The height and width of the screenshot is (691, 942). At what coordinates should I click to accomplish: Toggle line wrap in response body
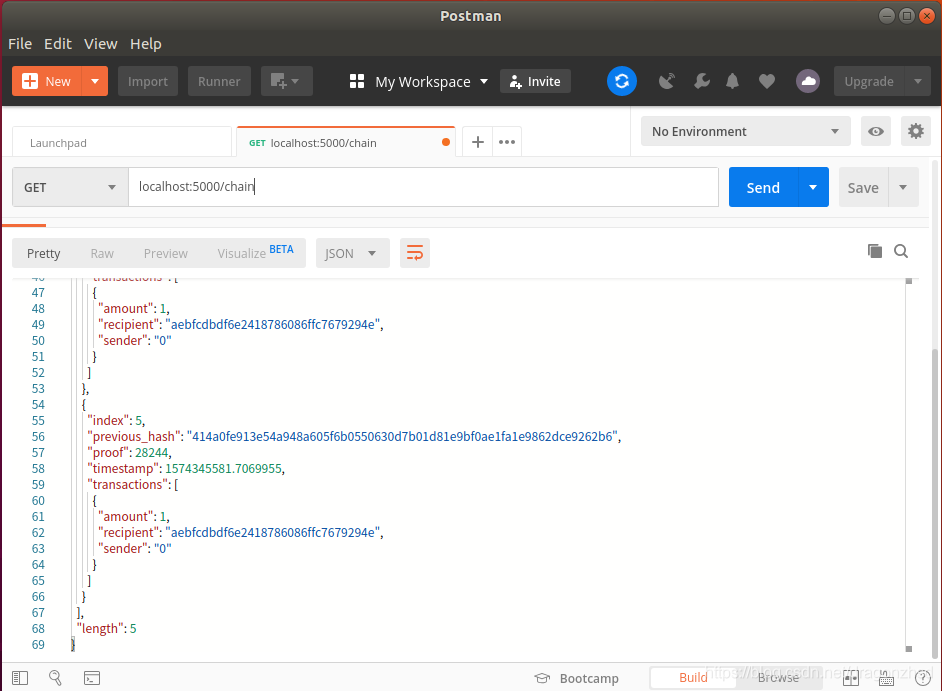click(x=415, y=253)
